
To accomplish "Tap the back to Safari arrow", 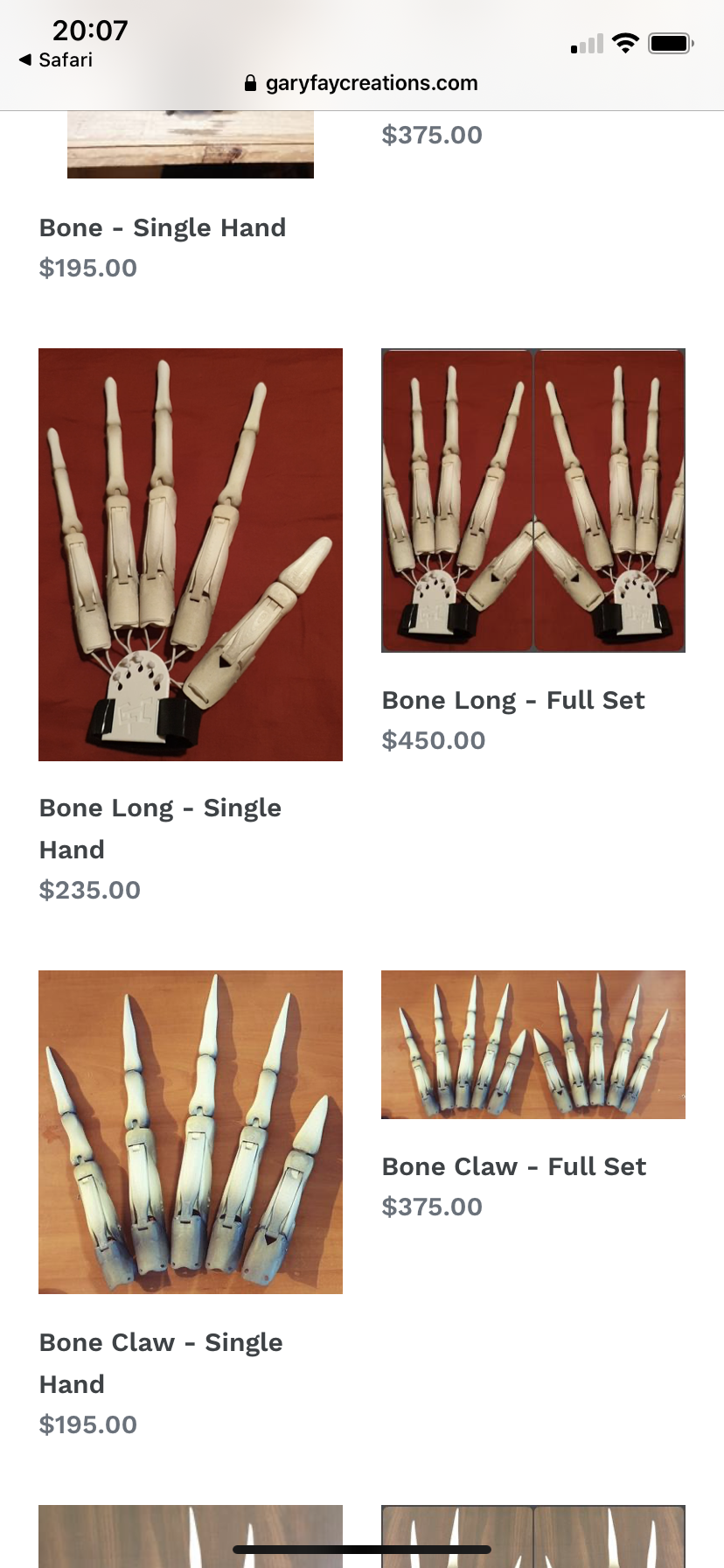I will pos(24,59).
